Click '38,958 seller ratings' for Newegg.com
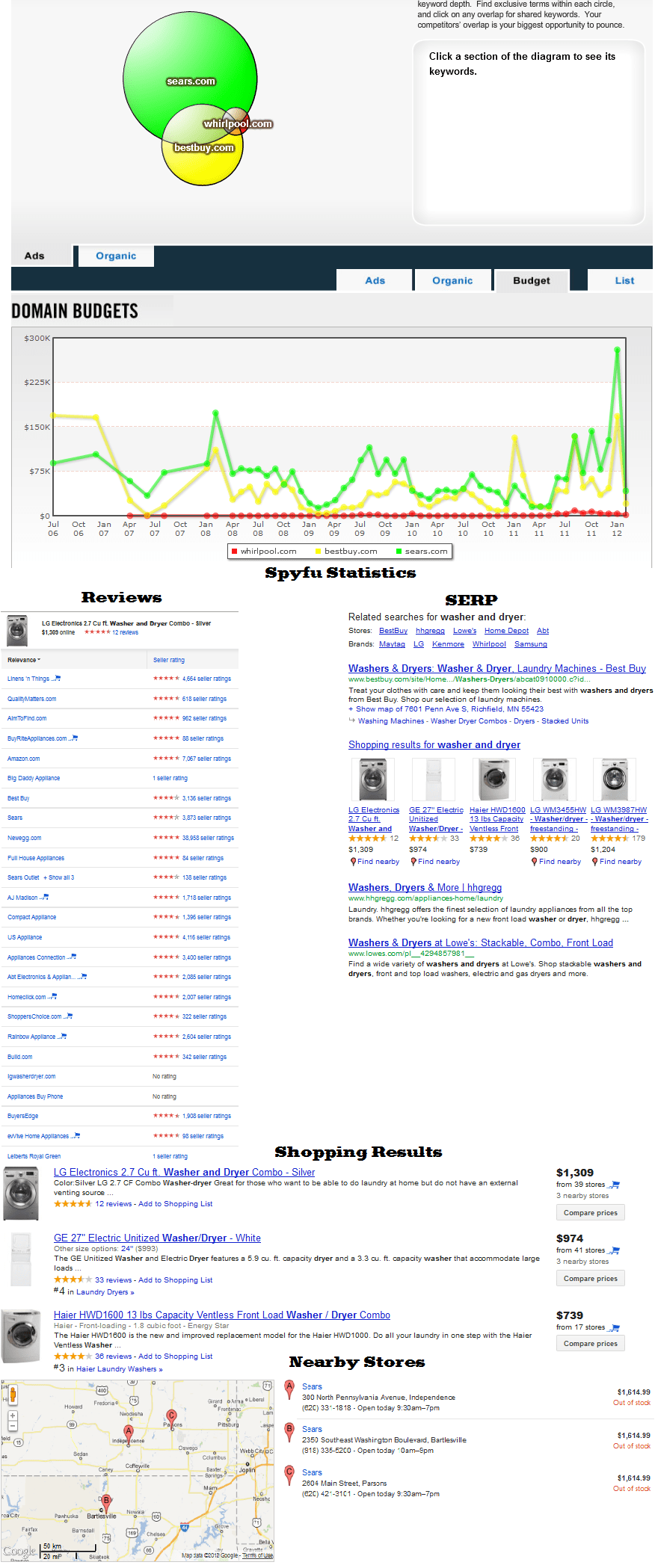The height and width of the screenshot is (1568, 655). (x=209, y=838)
